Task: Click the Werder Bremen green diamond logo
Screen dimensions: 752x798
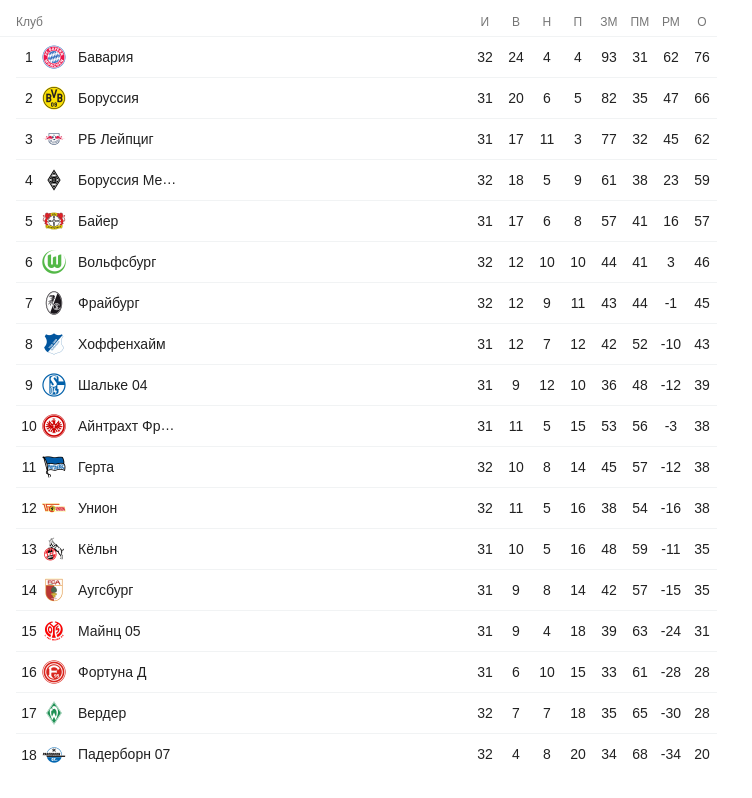Action: pos(54,713)
